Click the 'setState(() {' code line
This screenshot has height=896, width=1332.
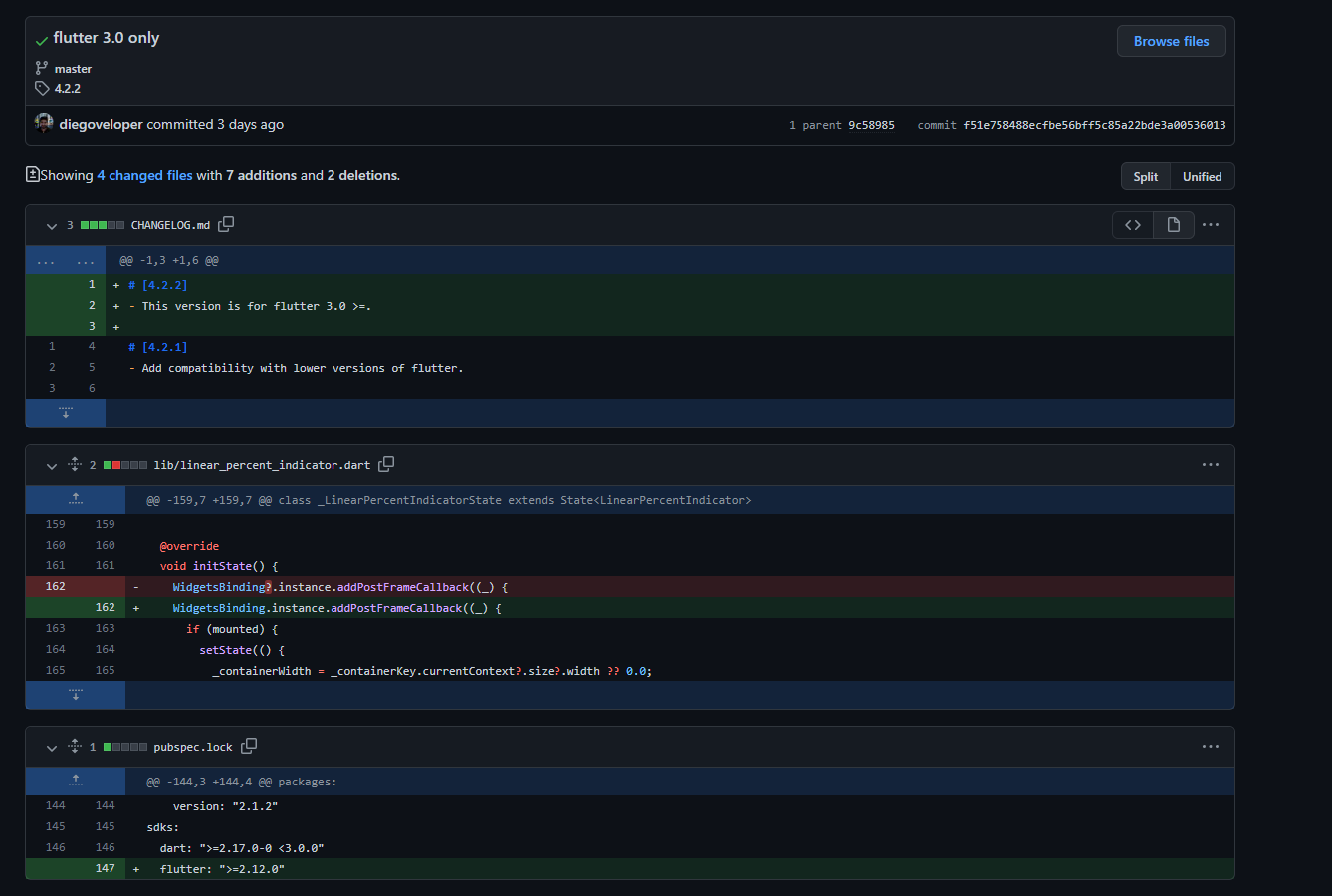pyautogui.click(x=242, y=650)
